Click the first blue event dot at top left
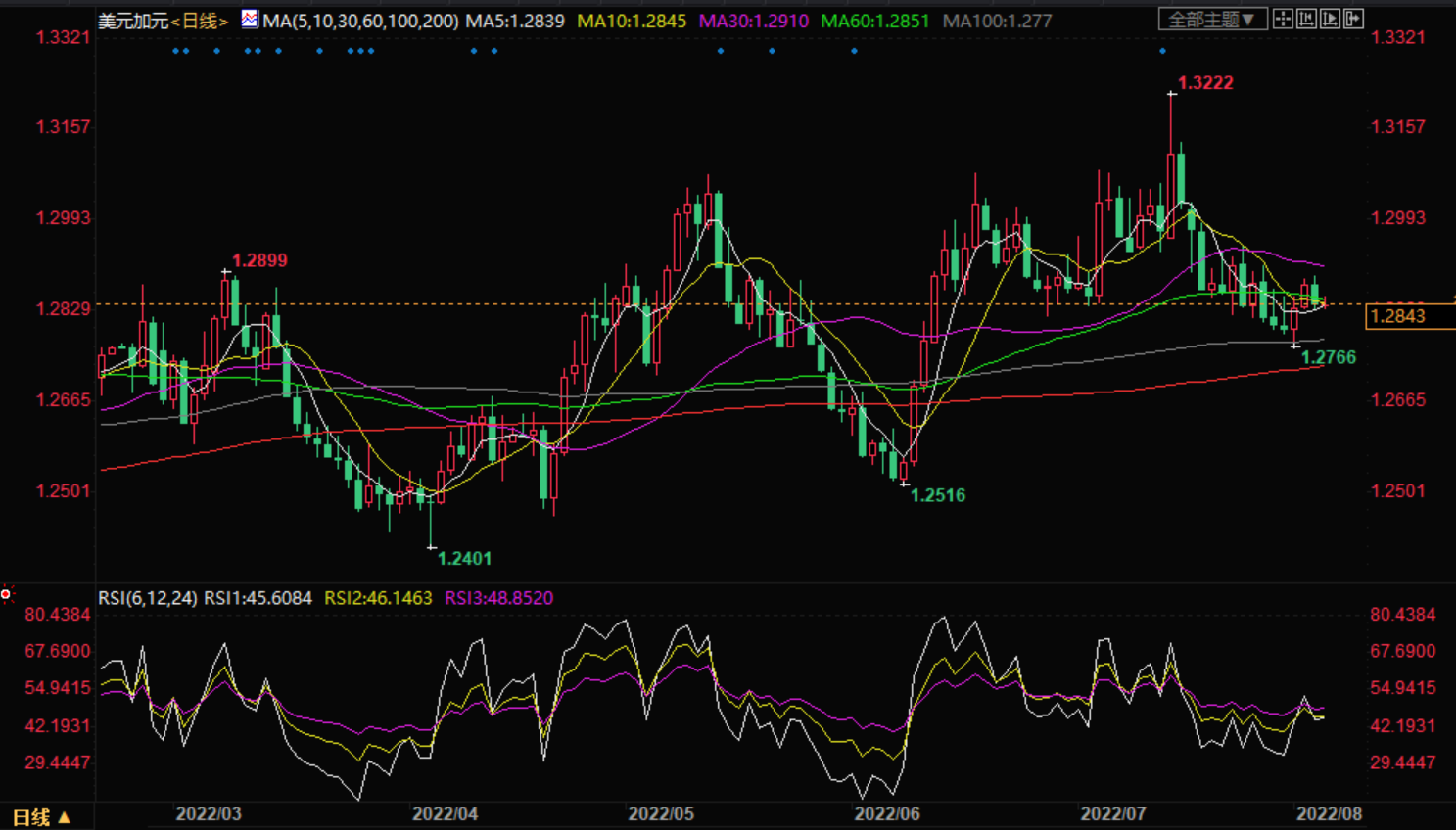The width and height of the screenshot is (1456, 830). click(x=175, y=50)
